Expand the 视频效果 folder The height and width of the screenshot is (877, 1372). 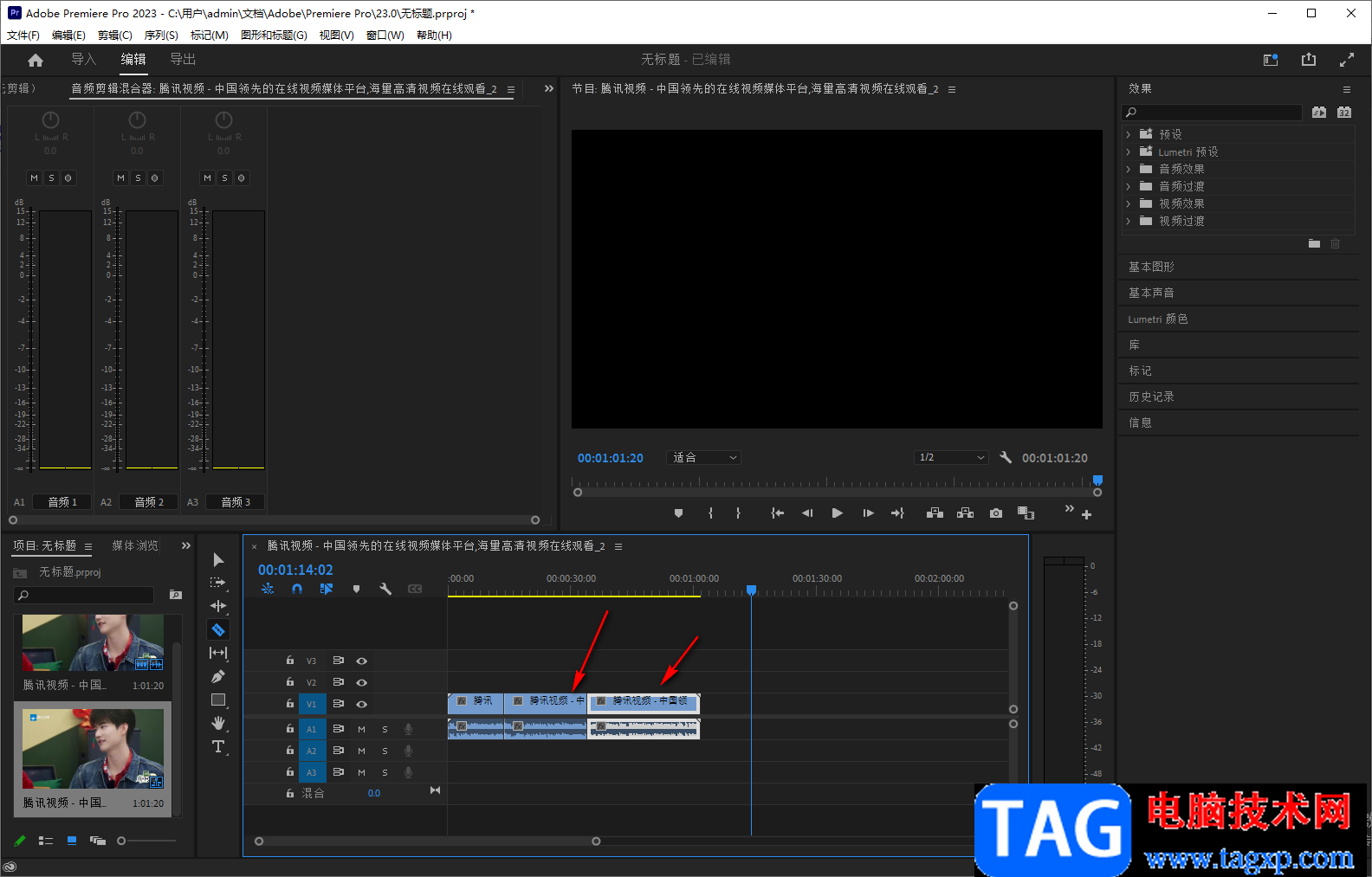(x=1128, y=203)
